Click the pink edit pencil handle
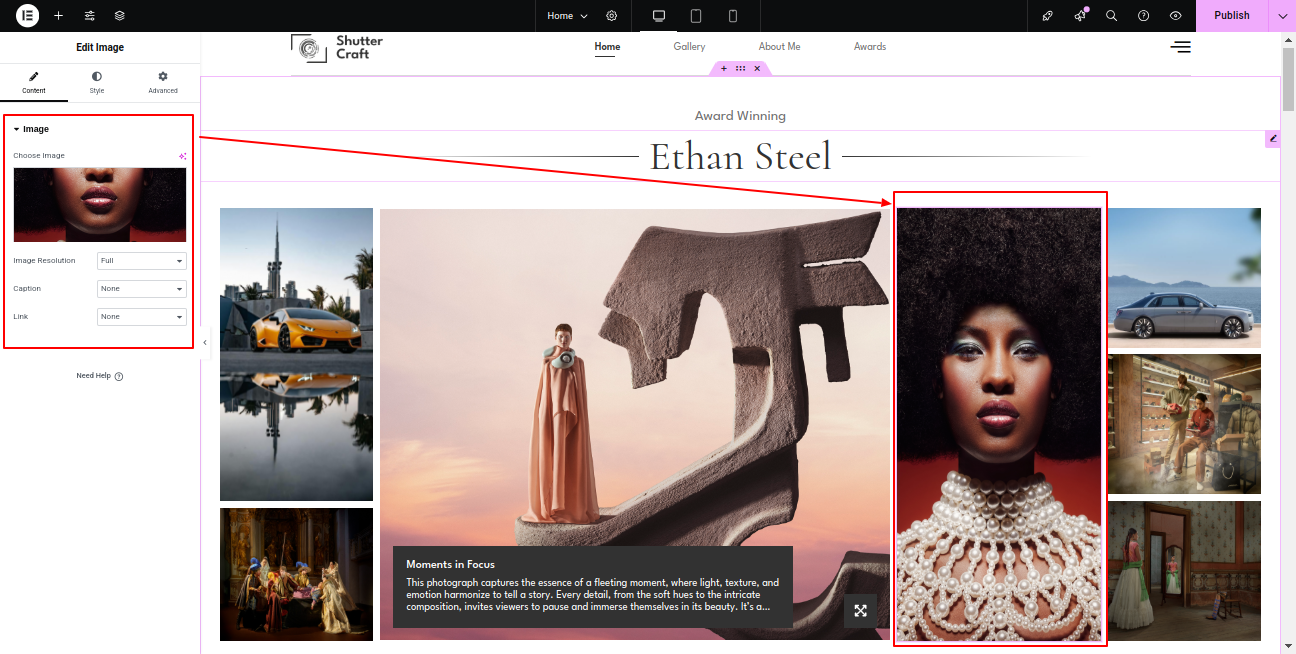The width and height of the screenshot is (1296, 654). click(1273, 138)
